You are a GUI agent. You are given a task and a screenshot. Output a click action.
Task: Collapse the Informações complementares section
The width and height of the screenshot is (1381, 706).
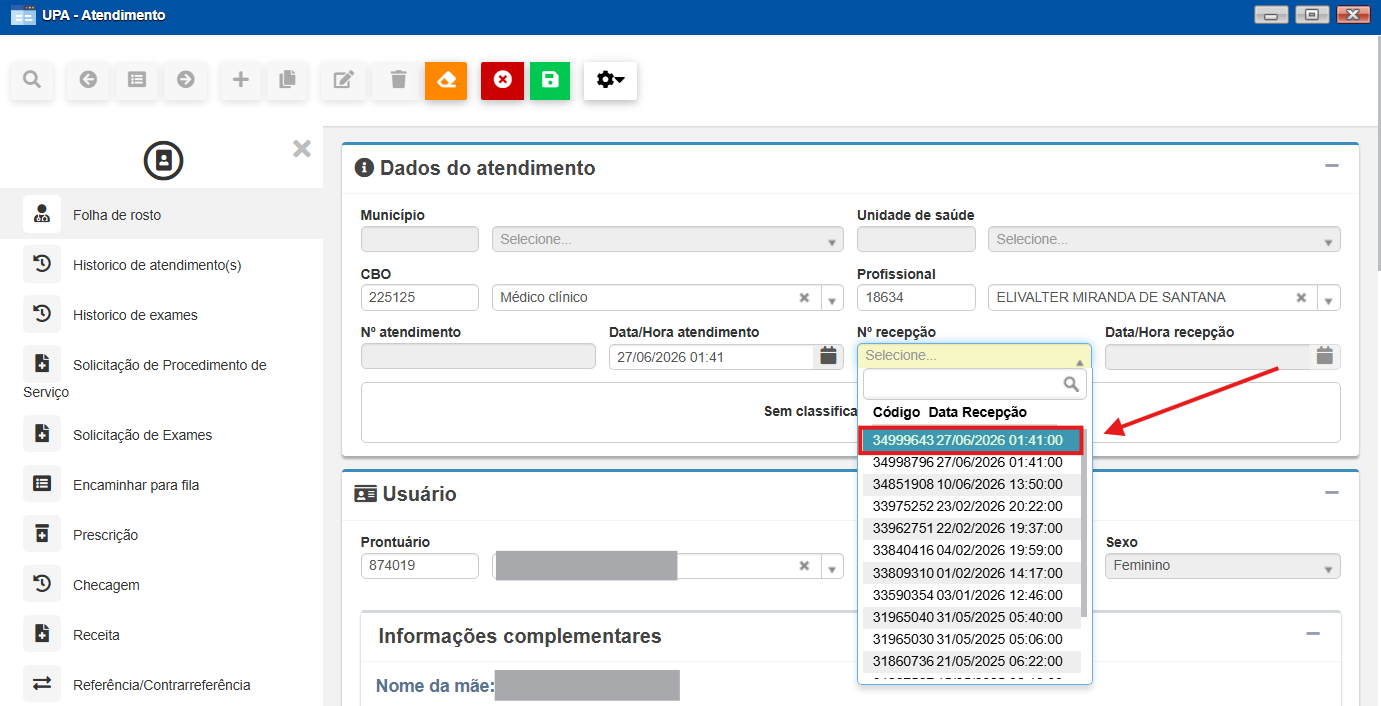click(1313, 634)
